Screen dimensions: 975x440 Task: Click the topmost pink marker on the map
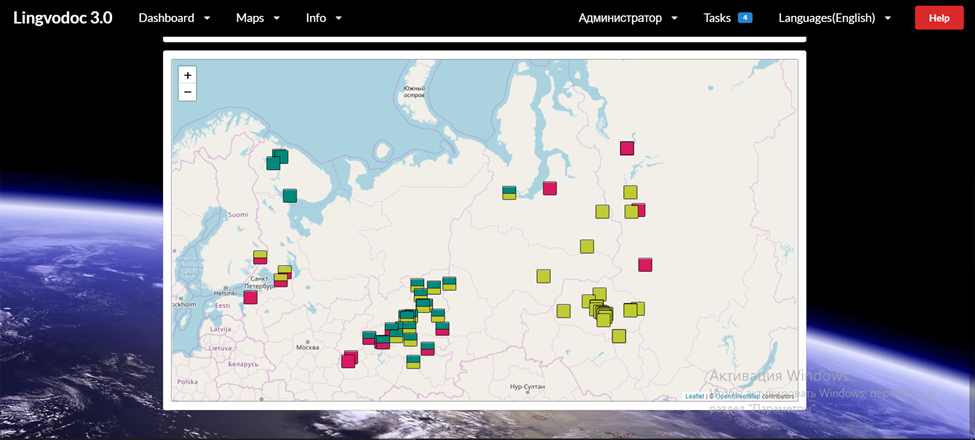tap(627, 148)
